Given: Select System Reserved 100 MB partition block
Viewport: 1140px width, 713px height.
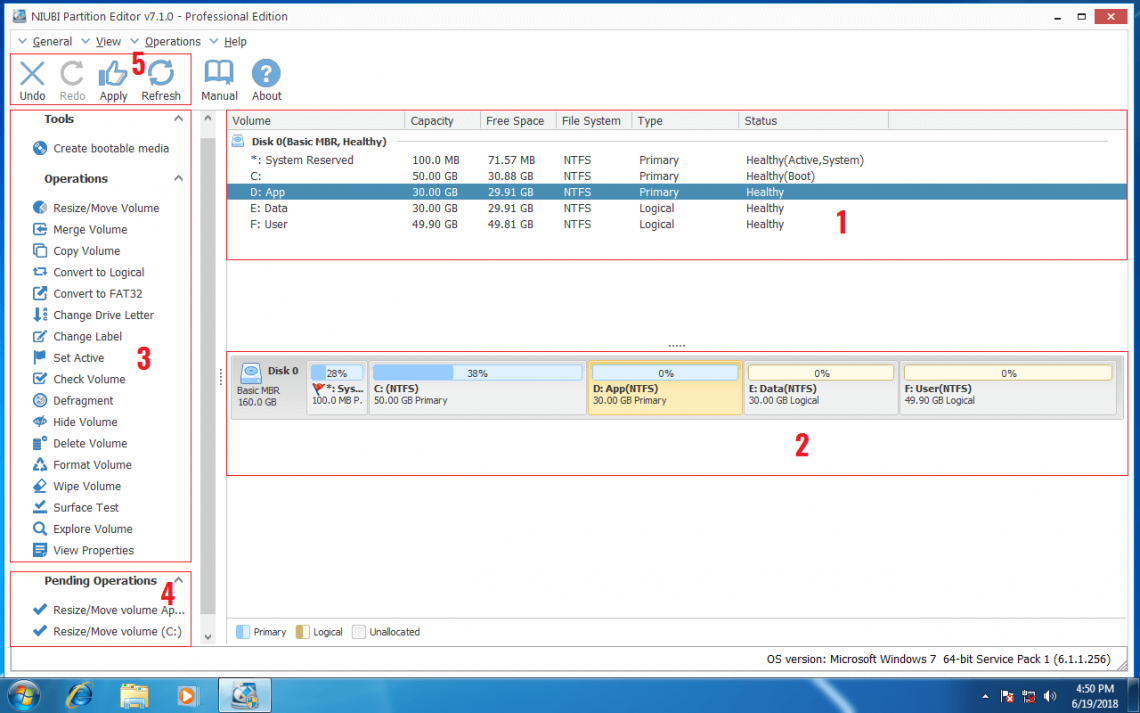Looking at the screenshot, I should coord(337,388).
